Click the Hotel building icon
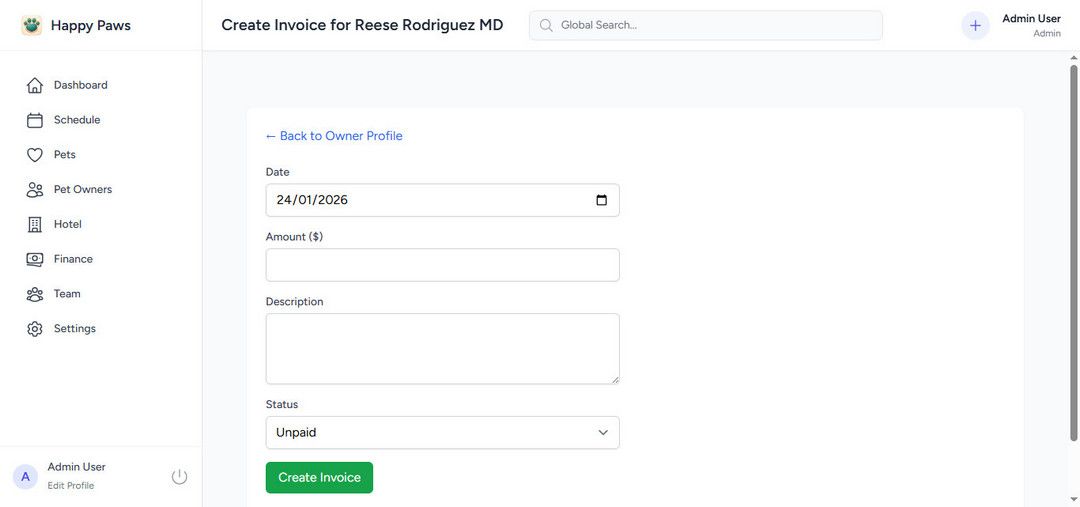The height and width of the screenshot is (507, 1080). point(35,224)
